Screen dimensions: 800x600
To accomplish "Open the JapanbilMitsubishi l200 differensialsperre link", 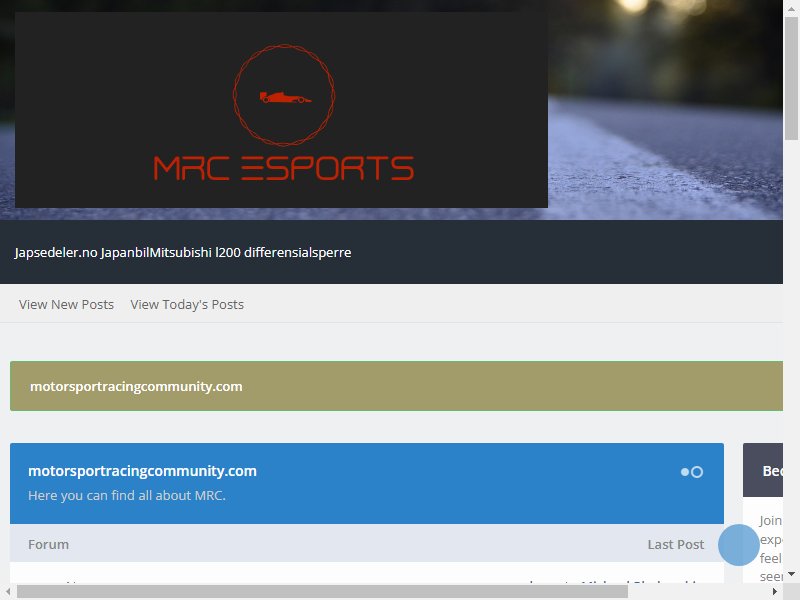I will 226,253.
